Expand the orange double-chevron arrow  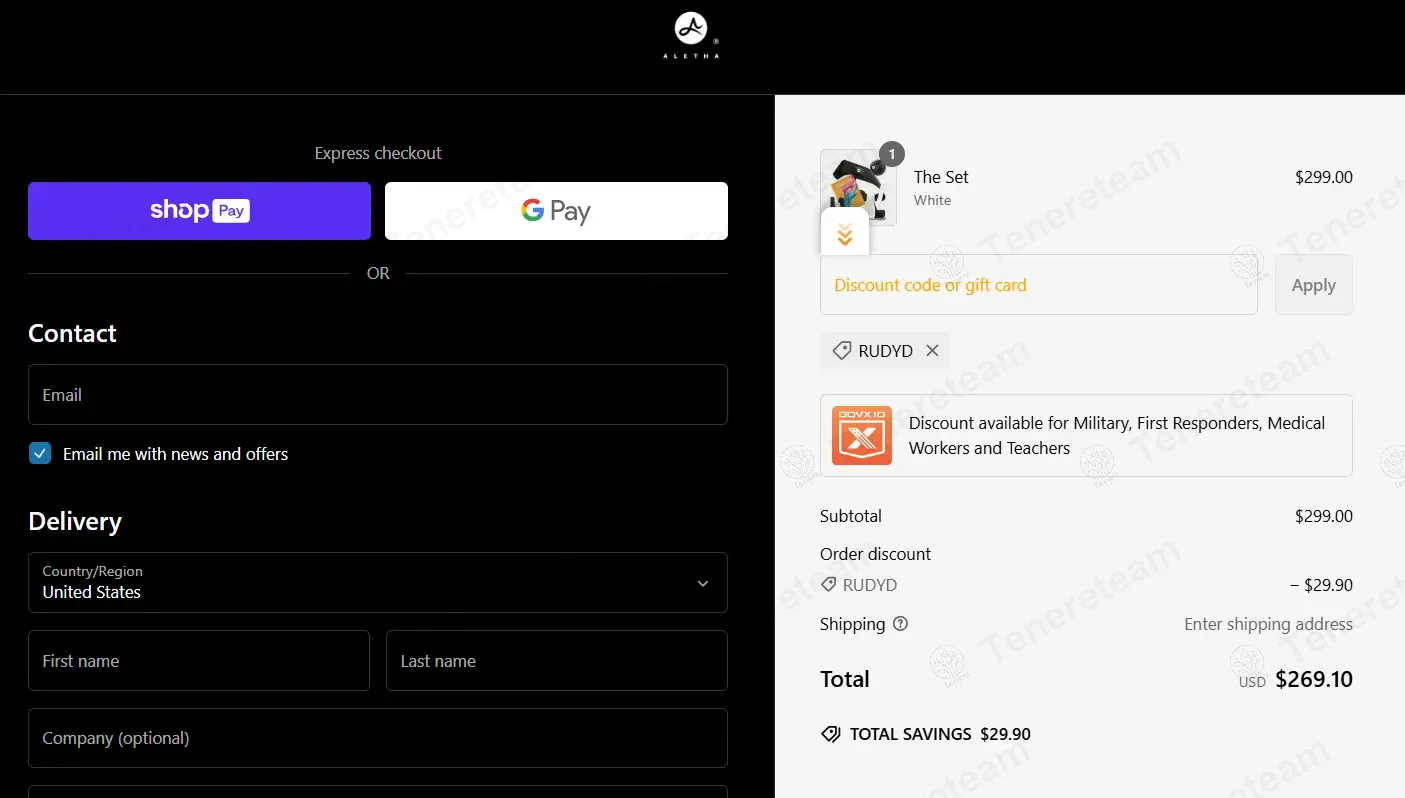(845, 235)
